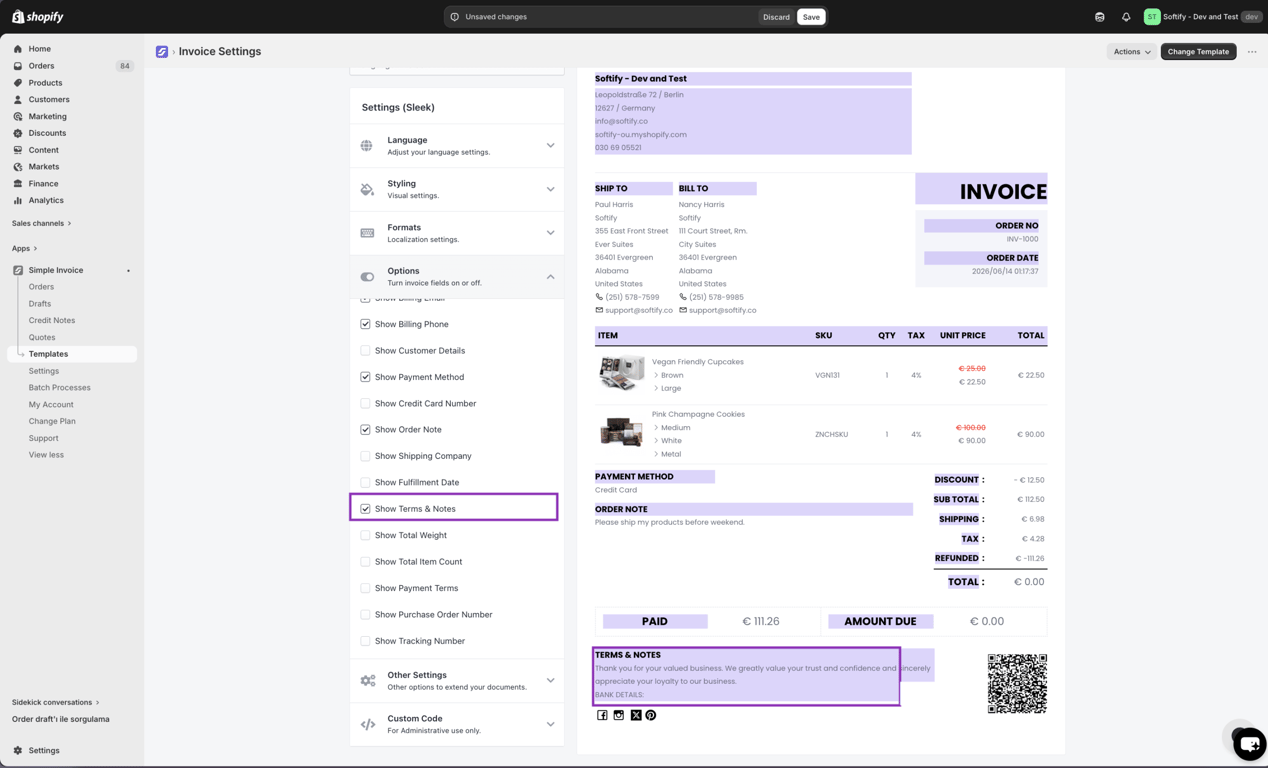
Task: Click the Instagram icon on invoice preview
Action: [x=619, y=715]
